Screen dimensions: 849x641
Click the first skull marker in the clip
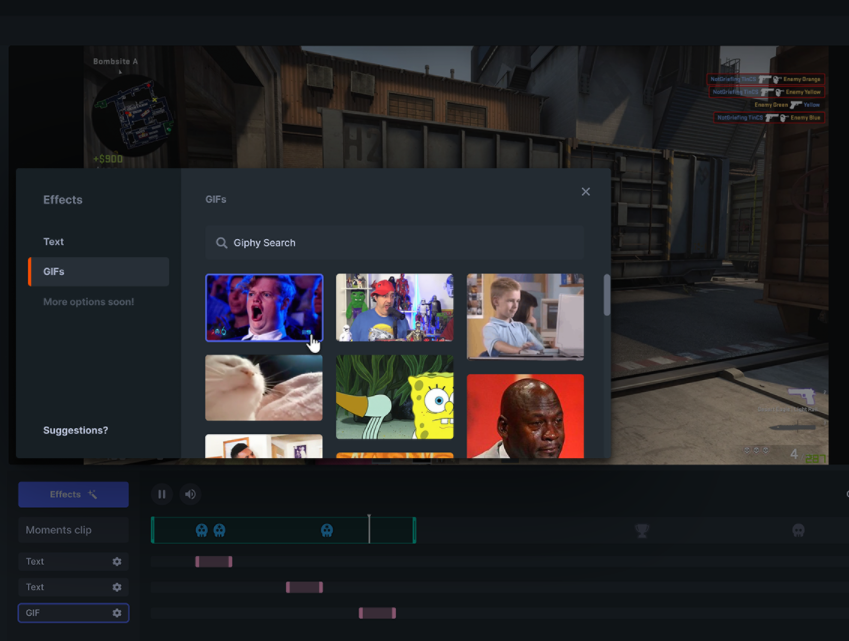202,530
